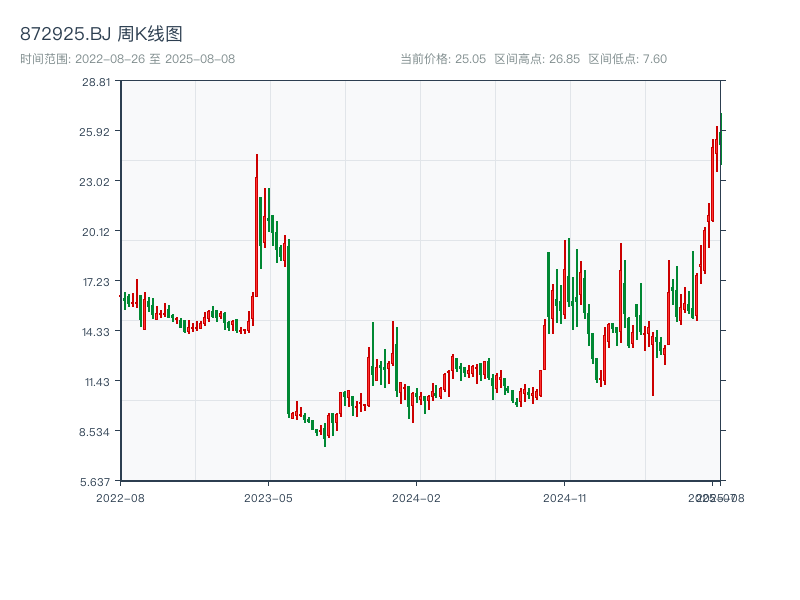Click the y-axis value 23.02
800x600 pixels.
[x=94, y=182]
